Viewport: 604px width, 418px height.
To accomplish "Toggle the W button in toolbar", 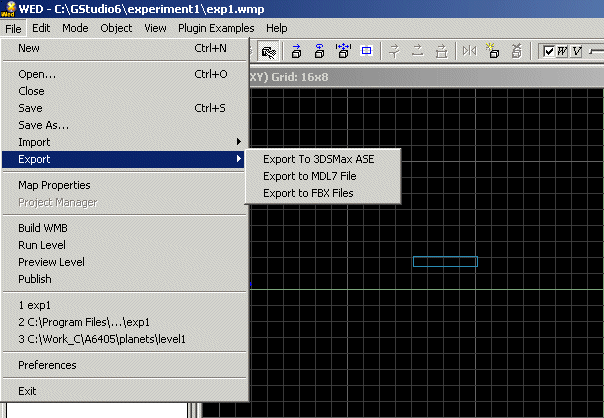I will tap(561, 51).
